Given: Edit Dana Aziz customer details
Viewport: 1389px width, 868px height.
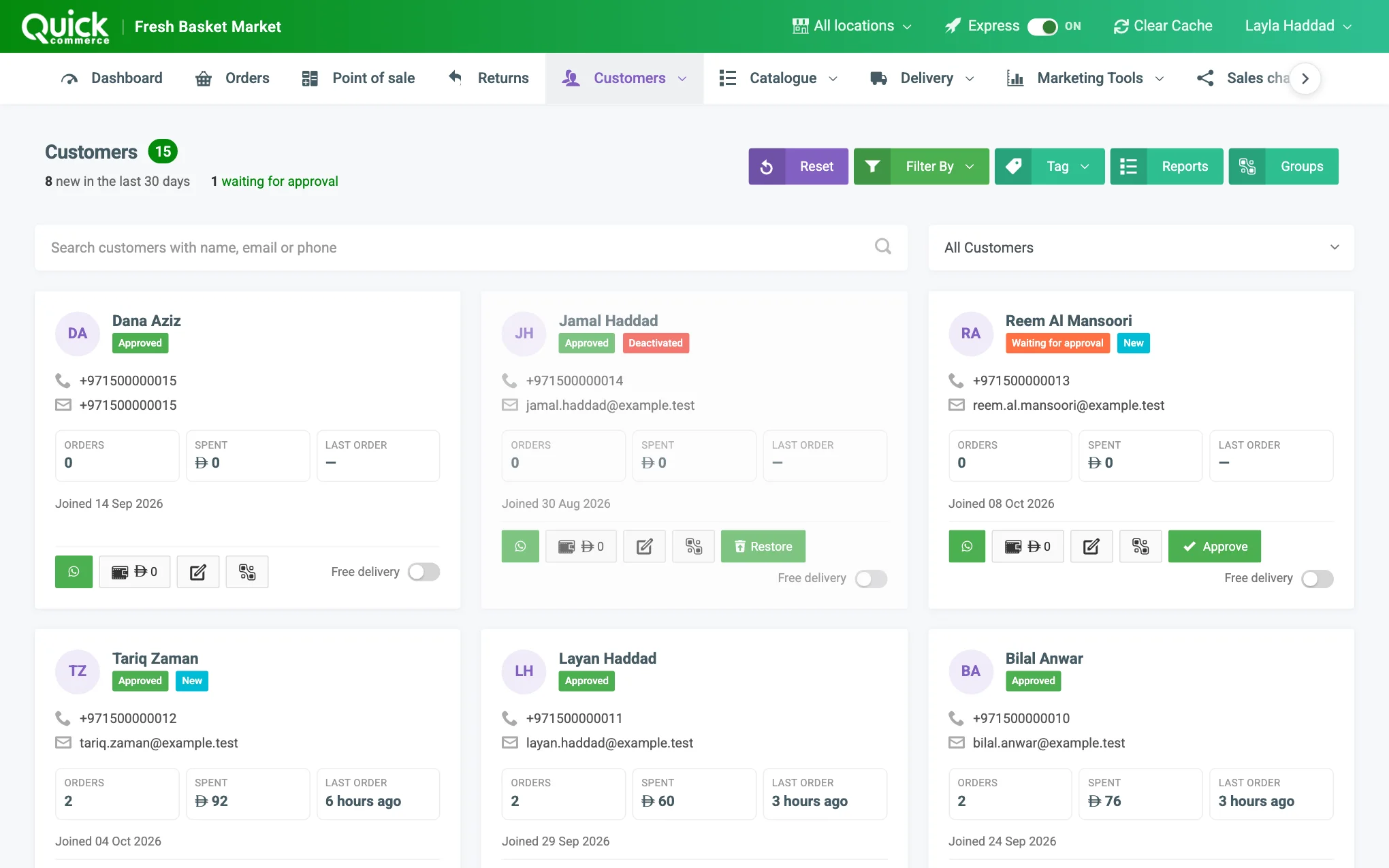Looking at the screenshot, I should (198, 572).
